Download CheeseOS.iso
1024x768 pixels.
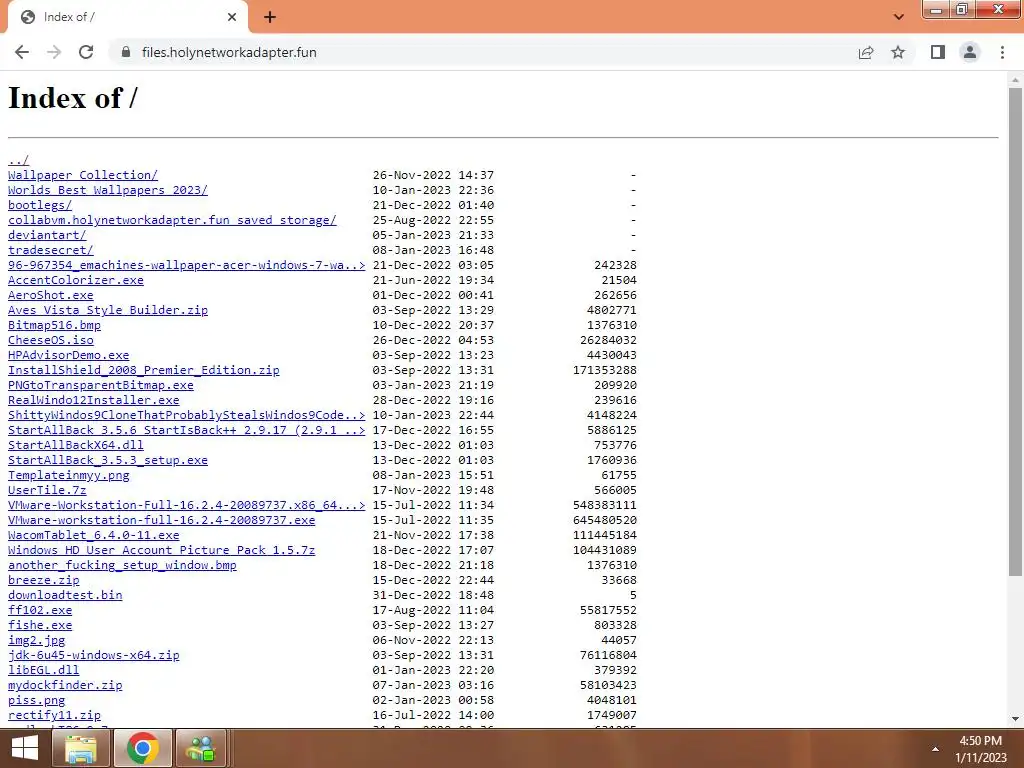tap(50, 340)
